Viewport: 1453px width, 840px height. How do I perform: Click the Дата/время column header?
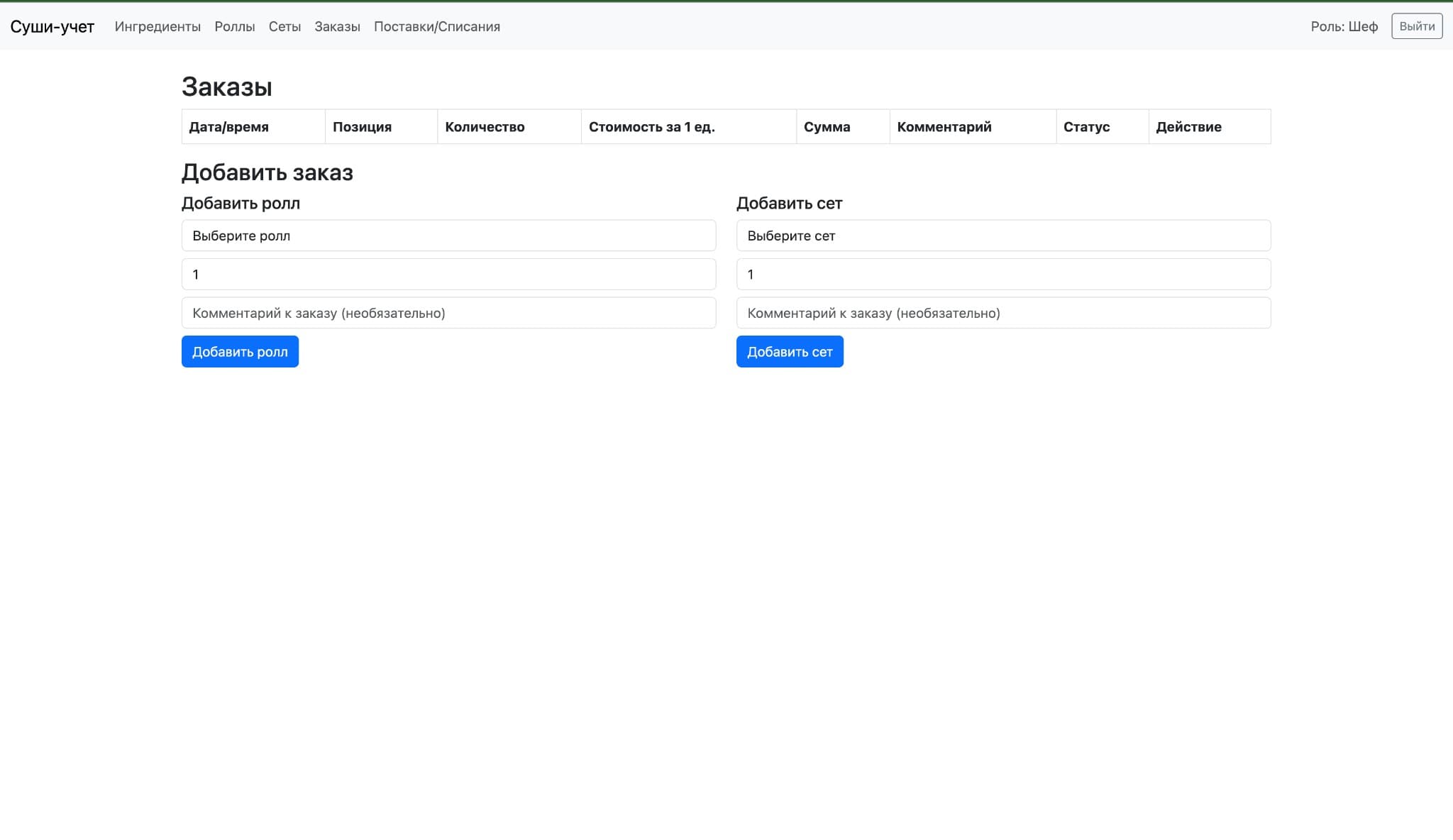click(228, 126)
